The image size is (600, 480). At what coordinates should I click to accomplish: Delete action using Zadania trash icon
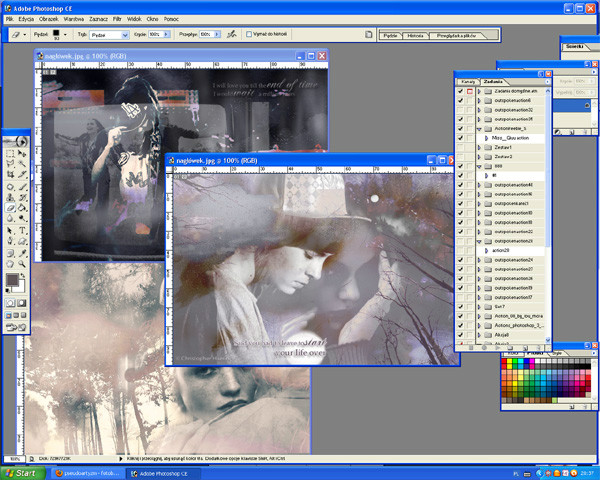coord(539,348)
